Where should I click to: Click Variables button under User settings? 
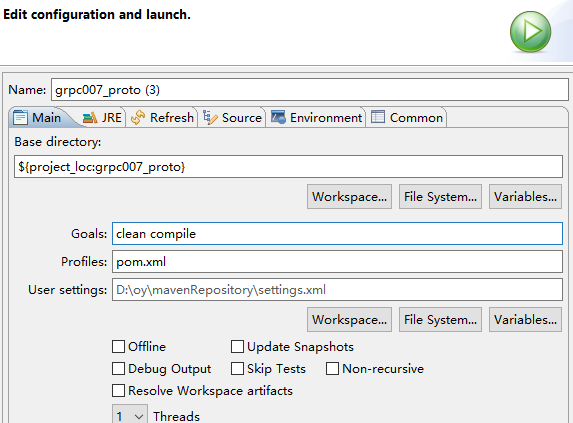coord(525,320)
